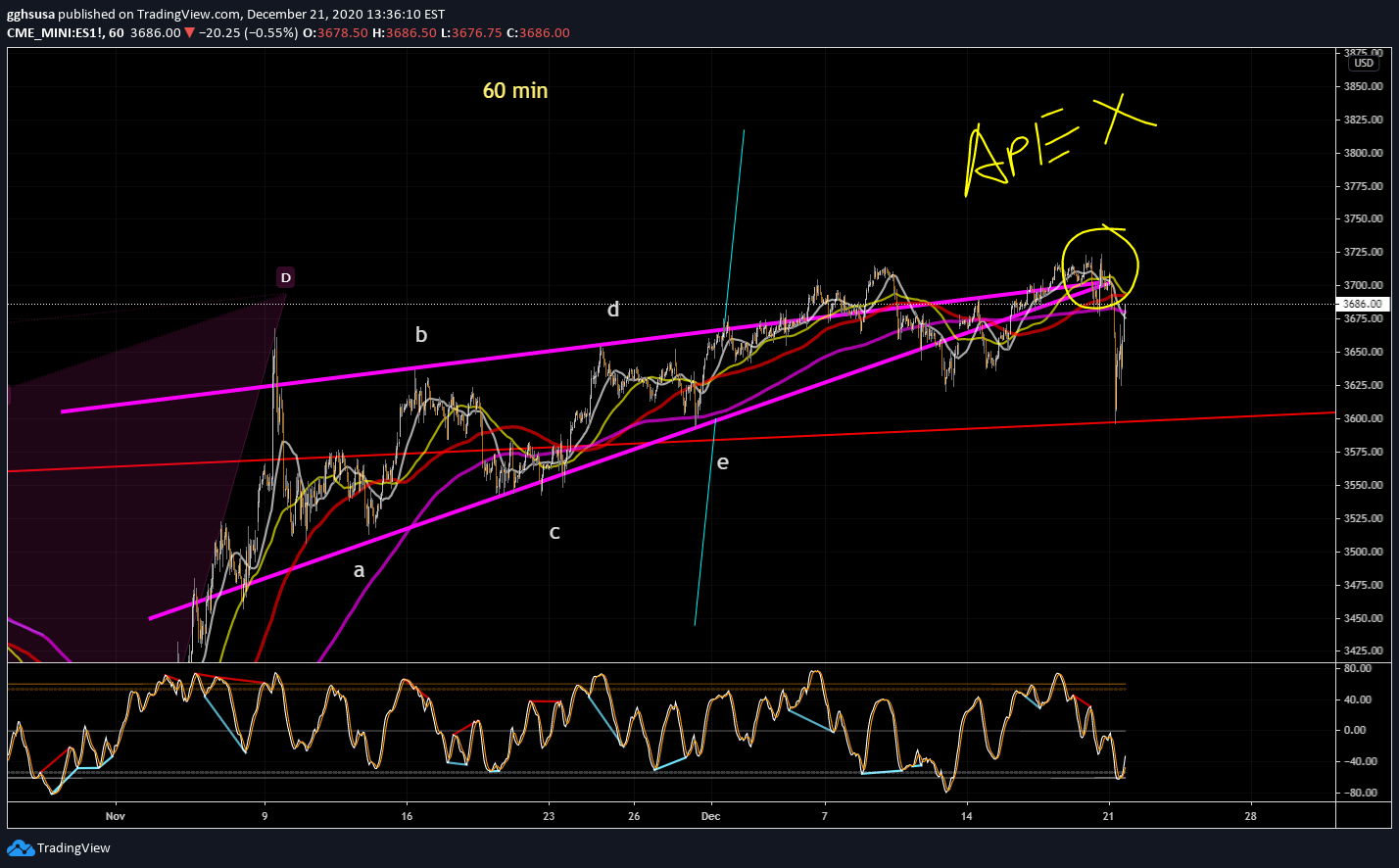Click the open value 'O:3678.50' in header

pos(335,32)
